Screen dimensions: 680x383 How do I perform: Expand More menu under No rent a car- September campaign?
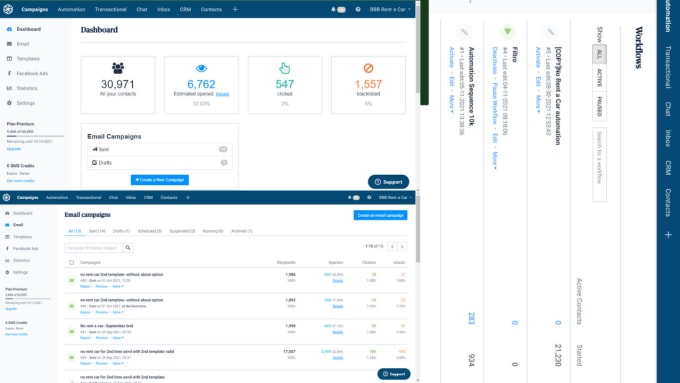118,338
